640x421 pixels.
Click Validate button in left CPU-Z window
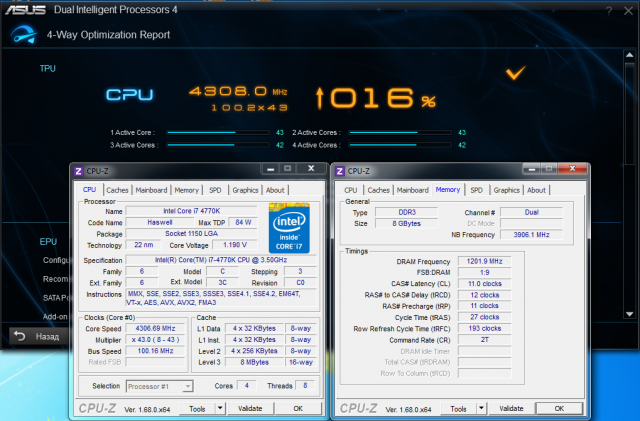[250, 409]
